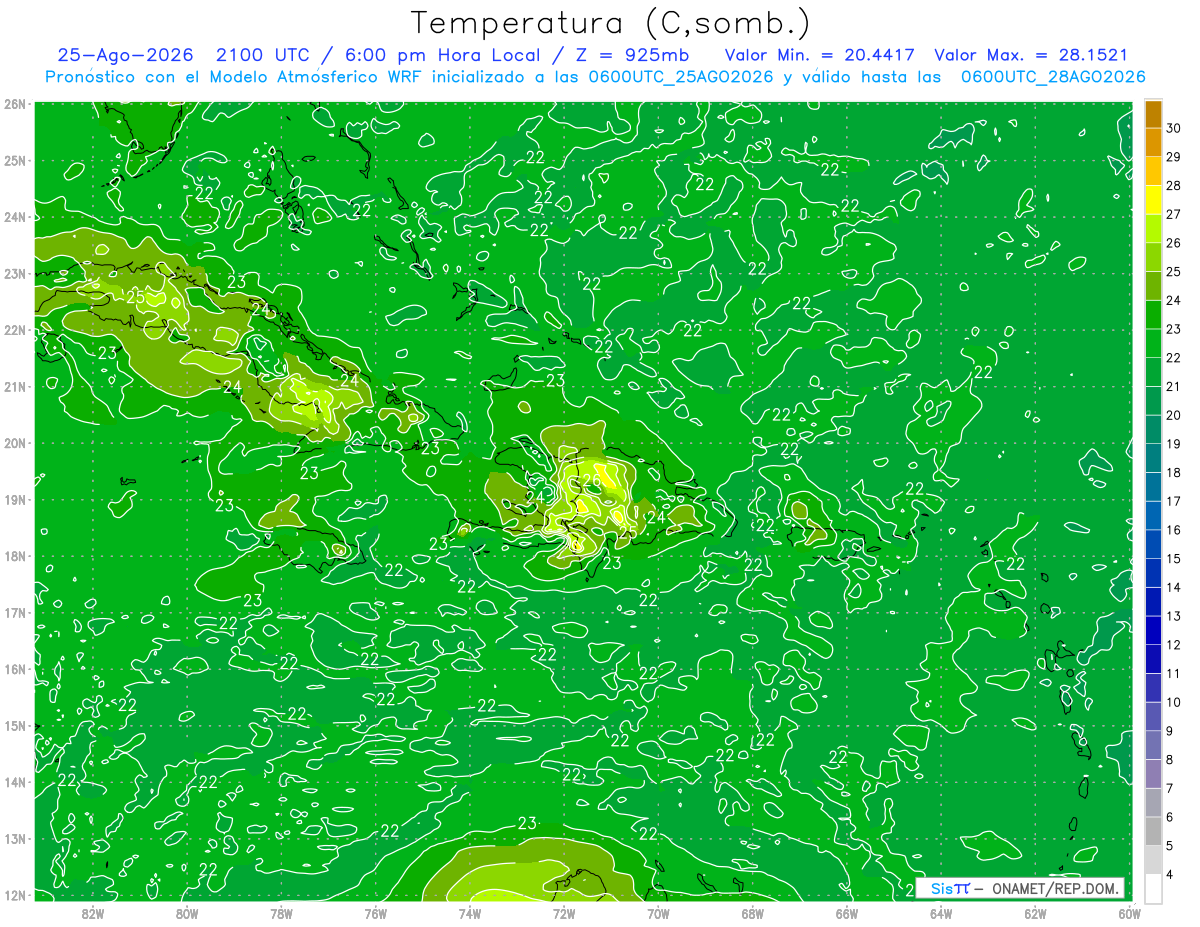The width and height of the screenshot is (1200, 927).
Task: Select the purple swatch between 7 and 8
Action: click(1153, 773)
